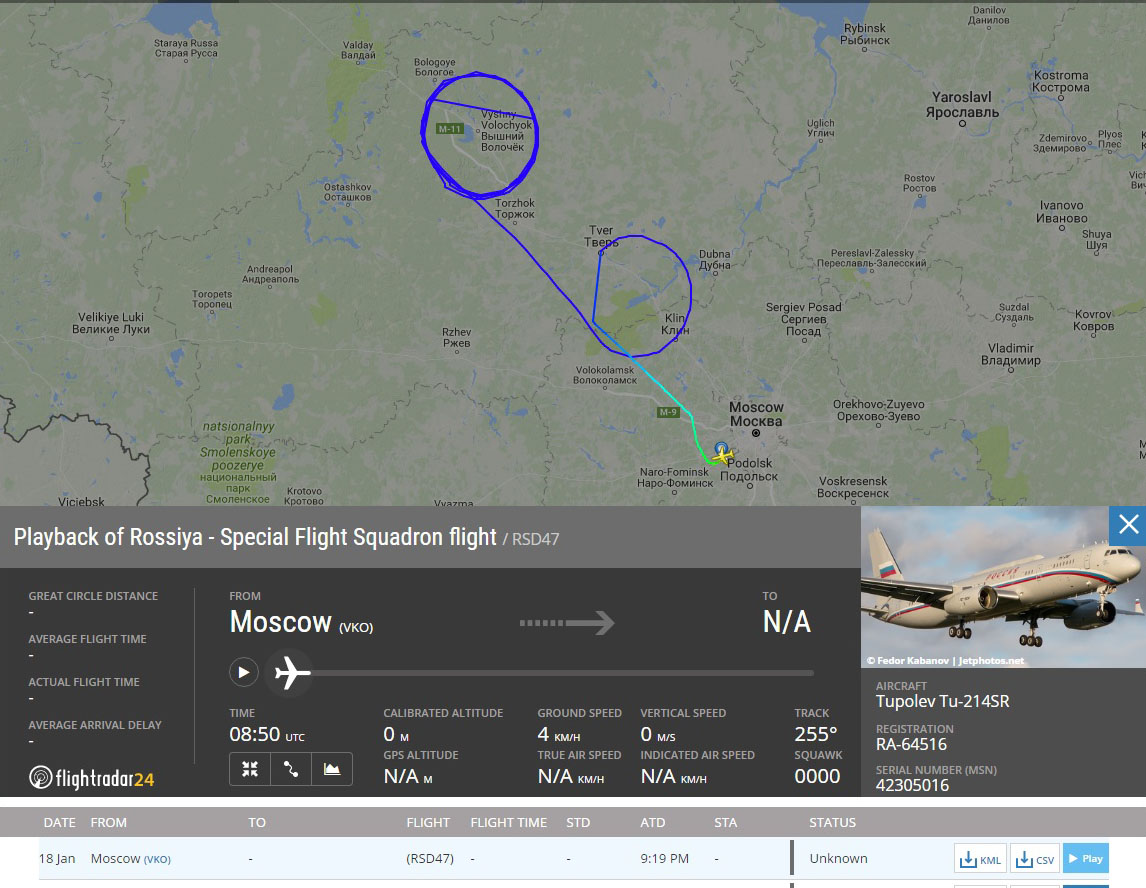Click the FLIGHT column header
This screenshot has width=1146, height=888.
pos(428,823)
